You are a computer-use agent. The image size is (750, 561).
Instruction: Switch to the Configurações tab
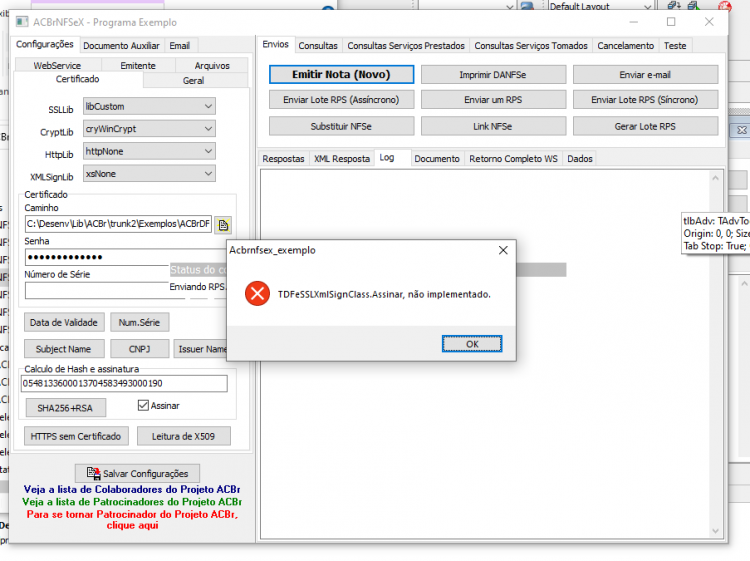coord(45,44)
